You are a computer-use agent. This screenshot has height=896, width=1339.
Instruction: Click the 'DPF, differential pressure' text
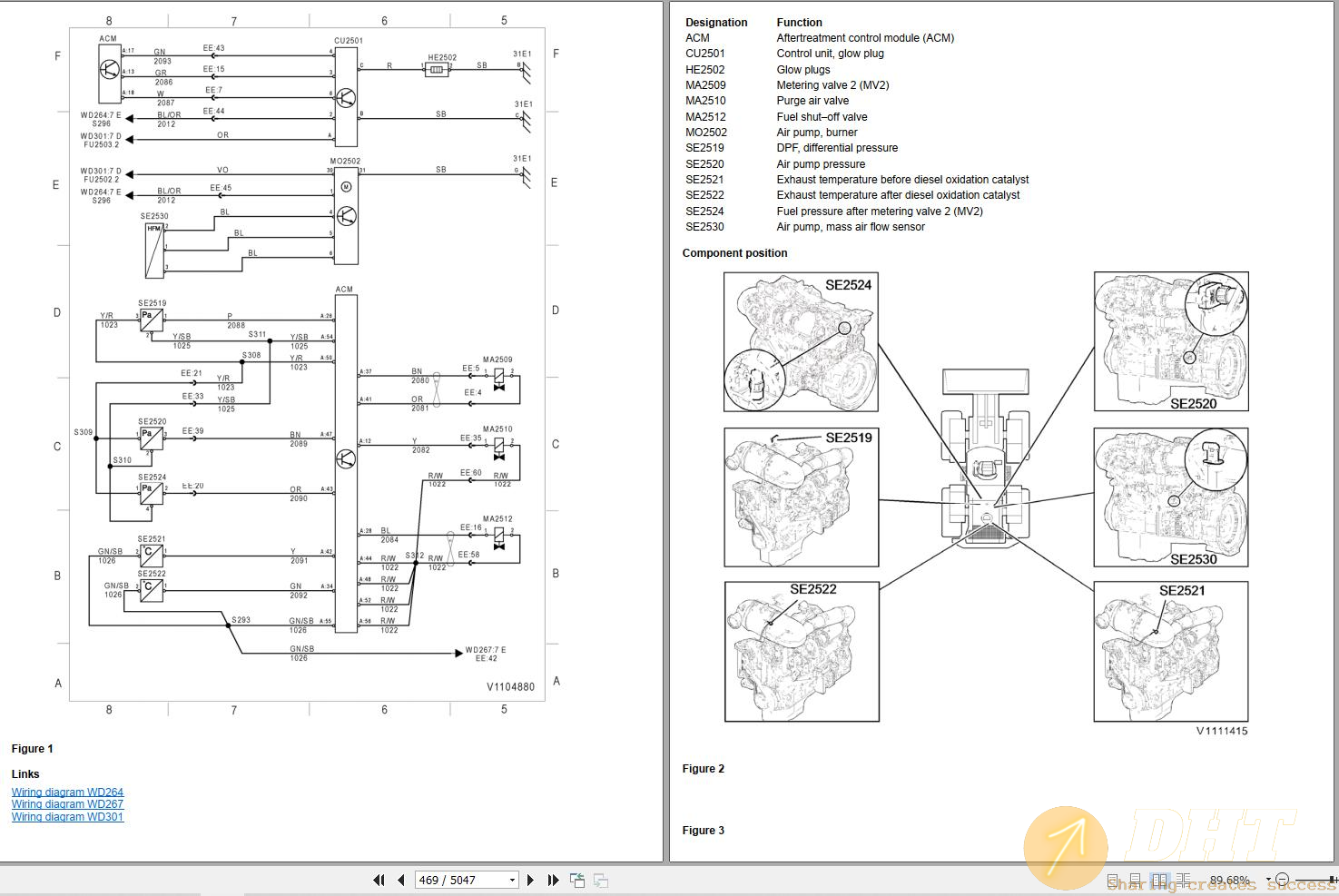point(837,148)
